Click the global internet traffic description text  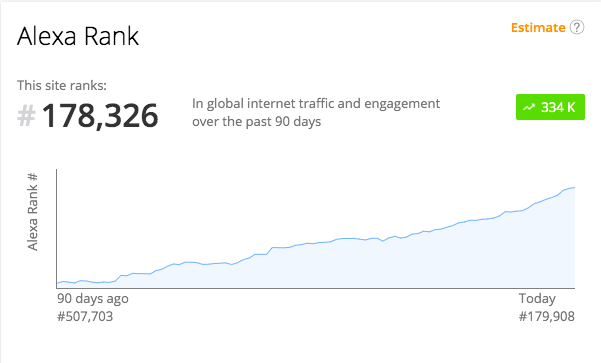pos(316,112)
